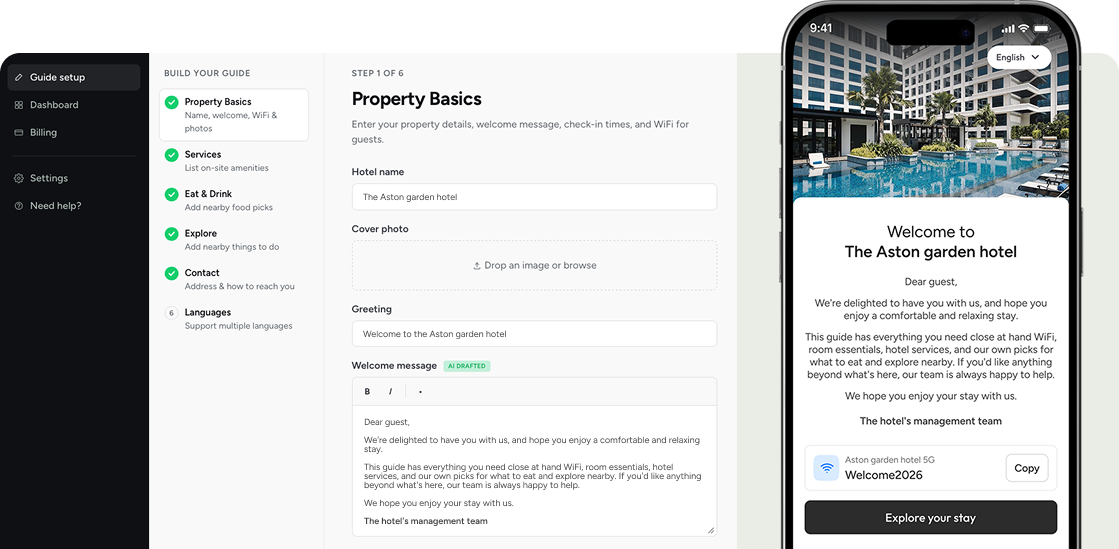
Task: Click the Need help question mark icon
Action: pos(19,206)
